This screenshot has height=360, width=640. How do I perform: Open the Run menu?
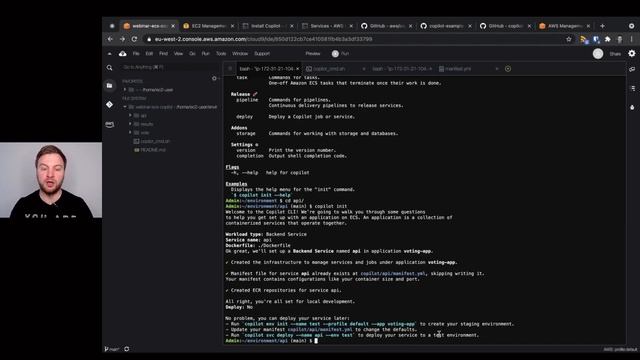pyautogui.click(x=205, y=53)
